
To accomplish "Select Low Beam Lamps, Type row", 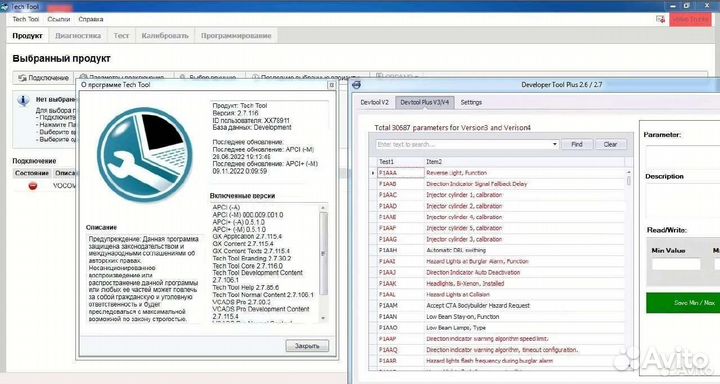I will click(497, 328).
